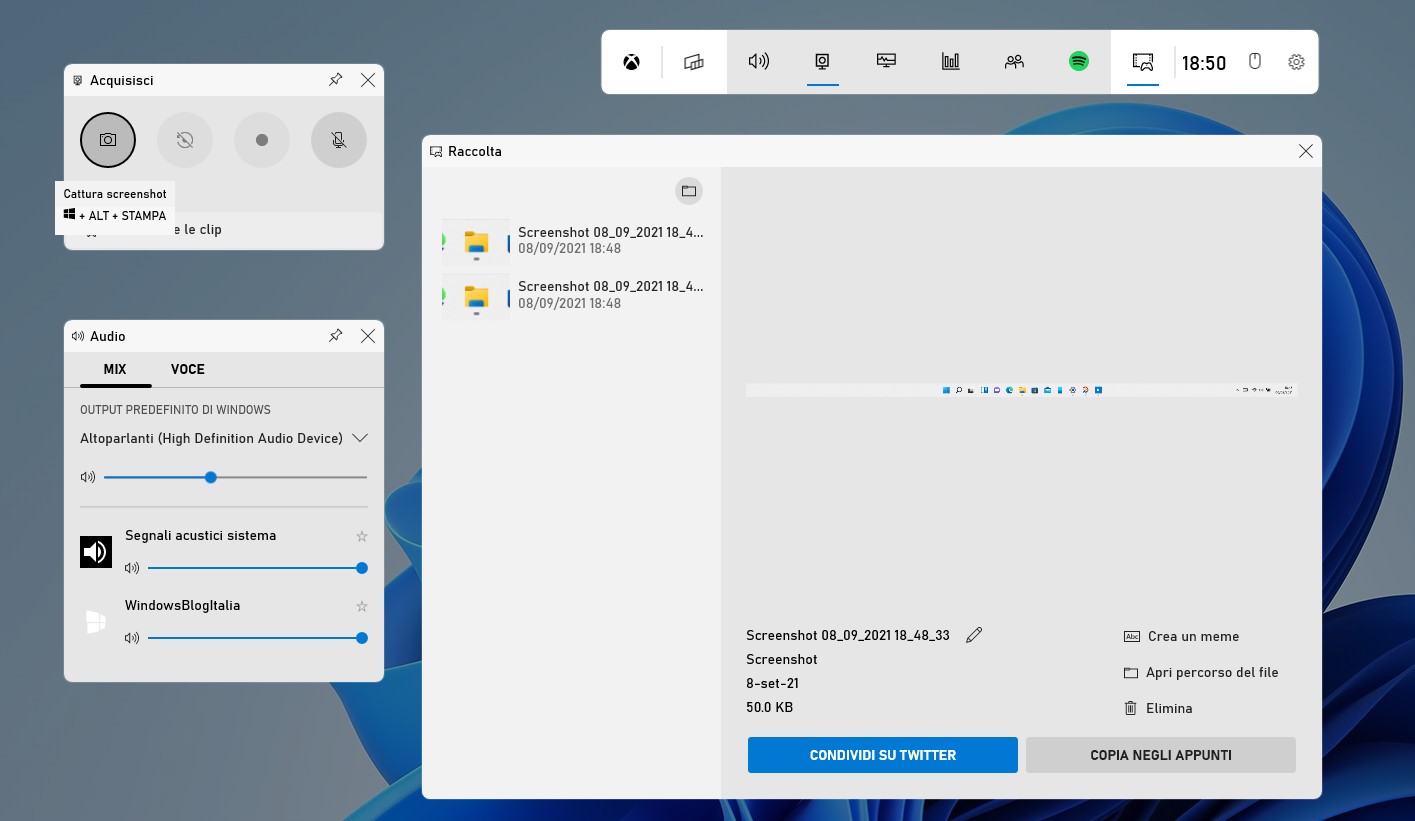The height and width of the screenshot is (821, 1415).
Task: Click COPIA NEGLI APPUNTI button
Action: (x=1161, y=755)
